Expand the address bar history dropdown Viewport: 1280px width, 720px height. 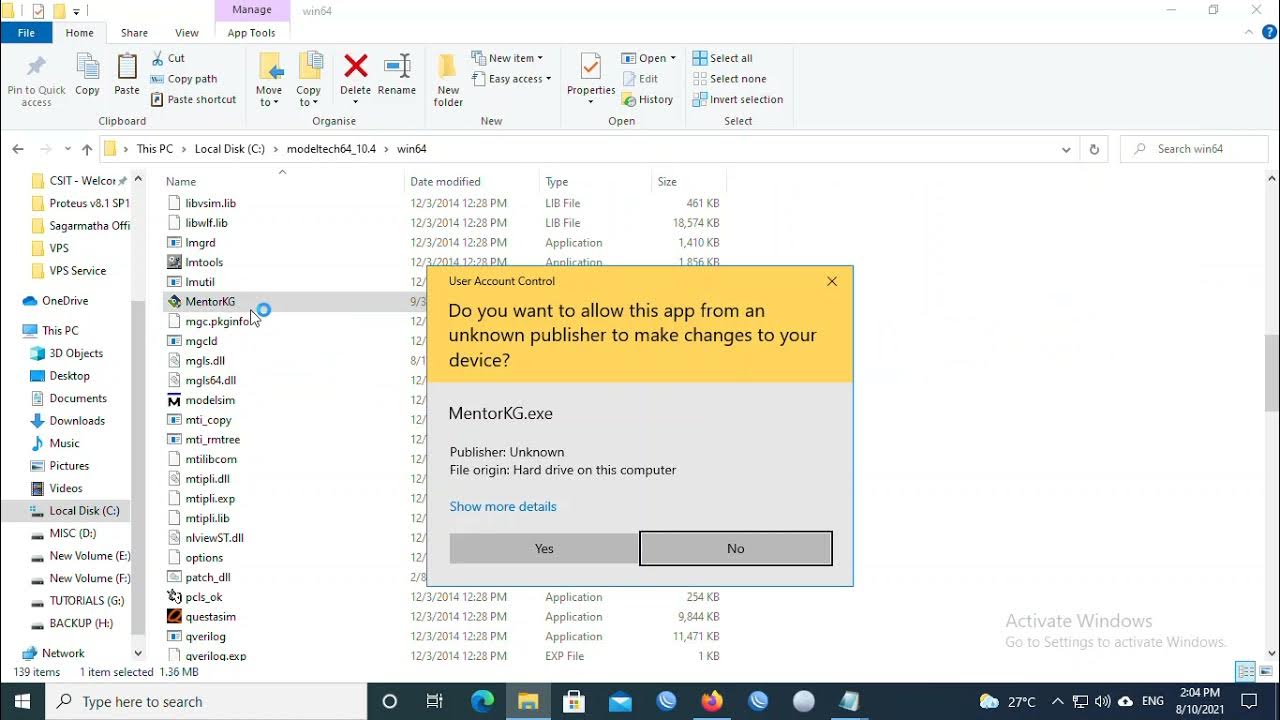coord(1066,149)
